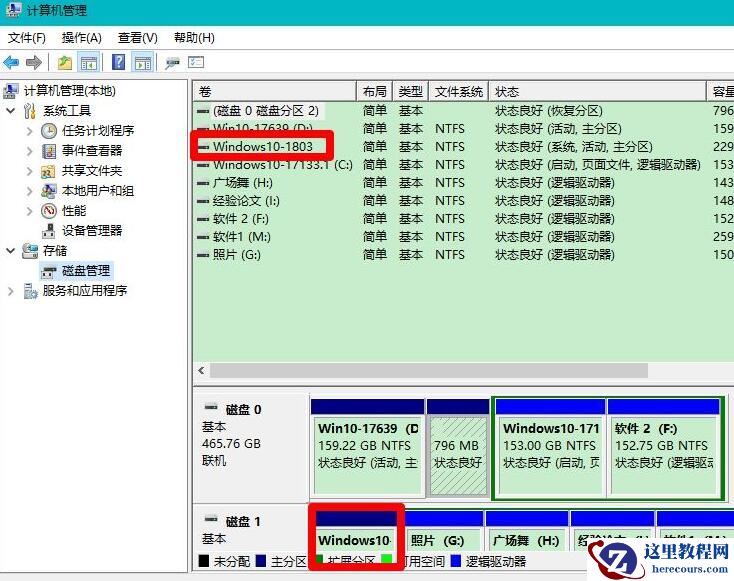Select the 软件1 (M:) volume row
This screenshot has height=581, width=734.
click(463, 237)
